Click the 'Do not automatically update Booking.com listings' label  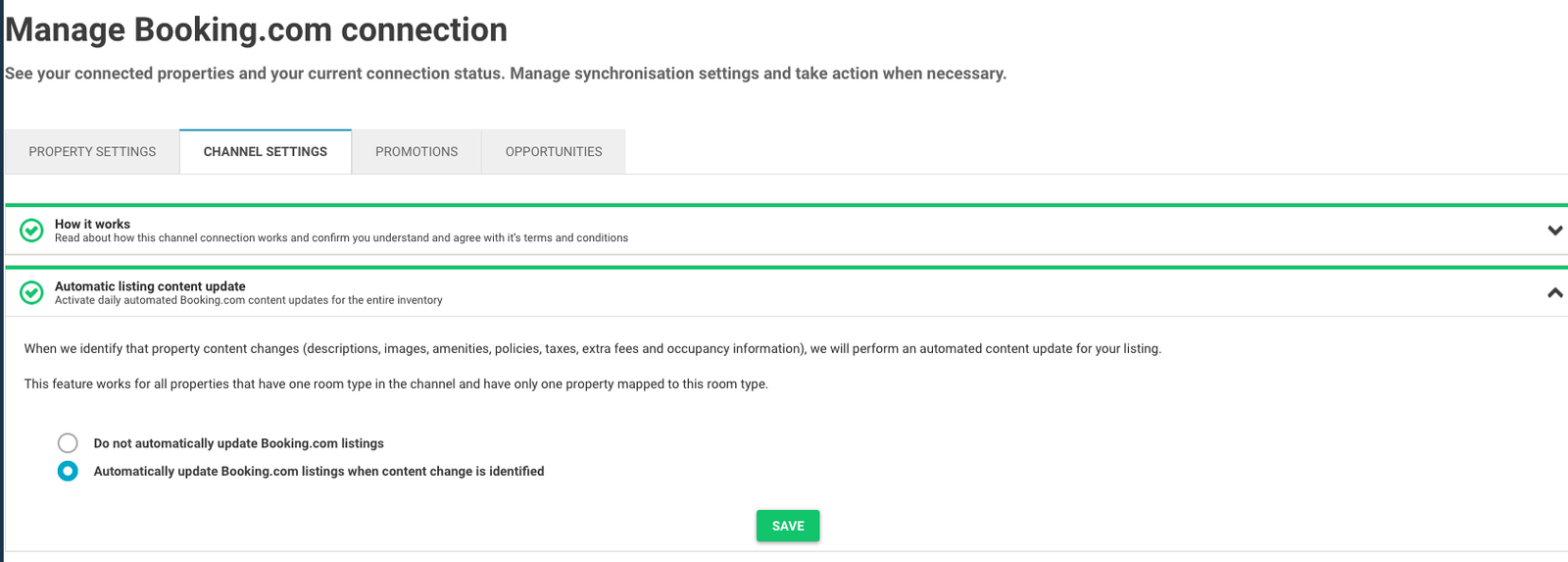pos(238,443)
